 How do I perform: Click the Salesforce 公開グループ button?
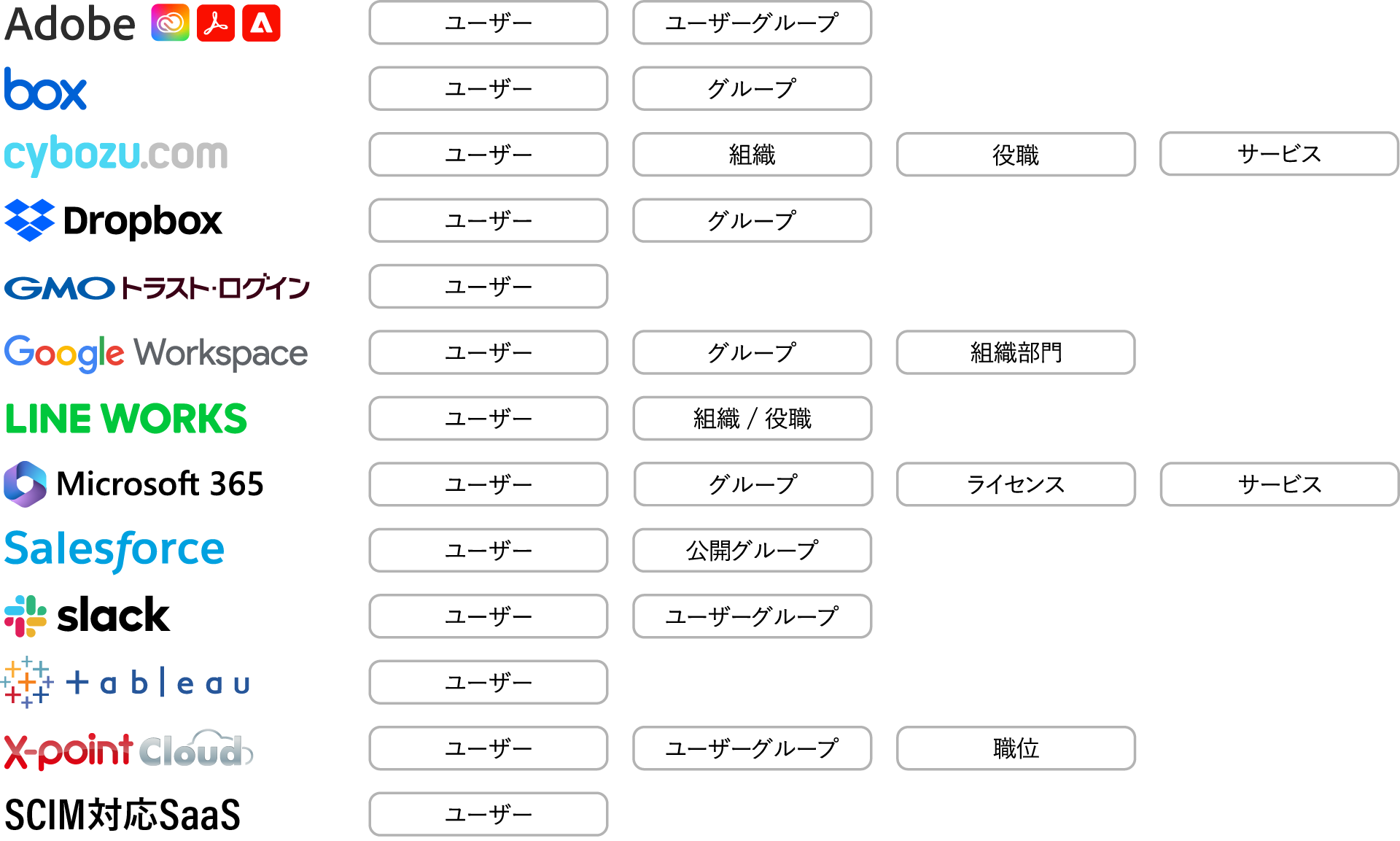click(x=752, y=551)
